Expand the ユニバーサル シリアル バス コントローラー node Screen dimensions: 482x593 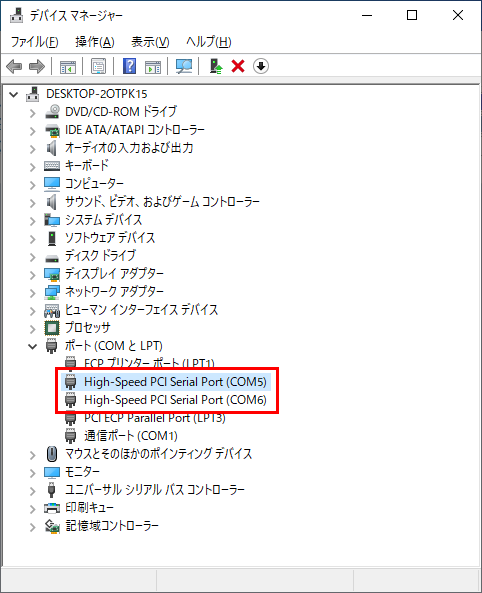point(33,491)
